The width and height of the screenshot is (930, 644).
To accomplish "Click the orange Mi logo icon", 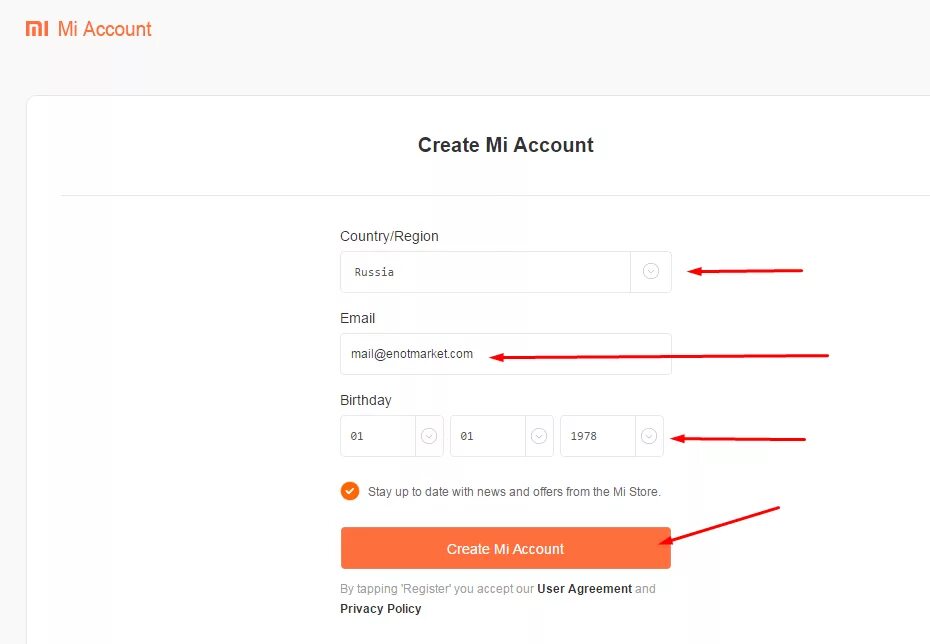I will [36, 29].
